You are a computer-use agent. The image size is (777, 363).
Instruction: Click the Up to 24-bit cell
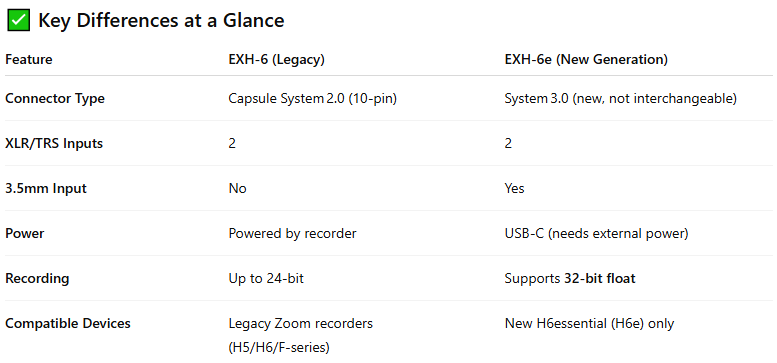(x=266, y=278)
